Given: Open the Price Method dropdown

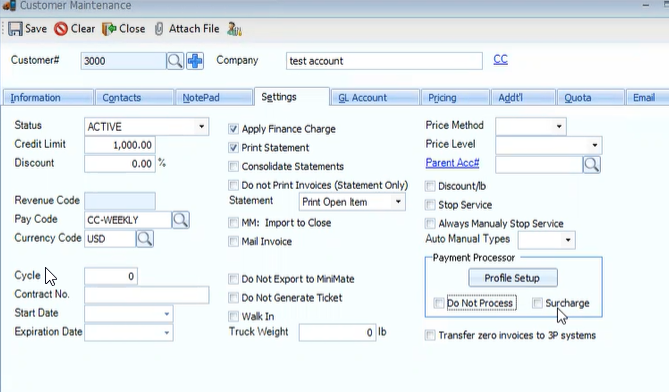Looking at the screenshot, I should 559,126.
